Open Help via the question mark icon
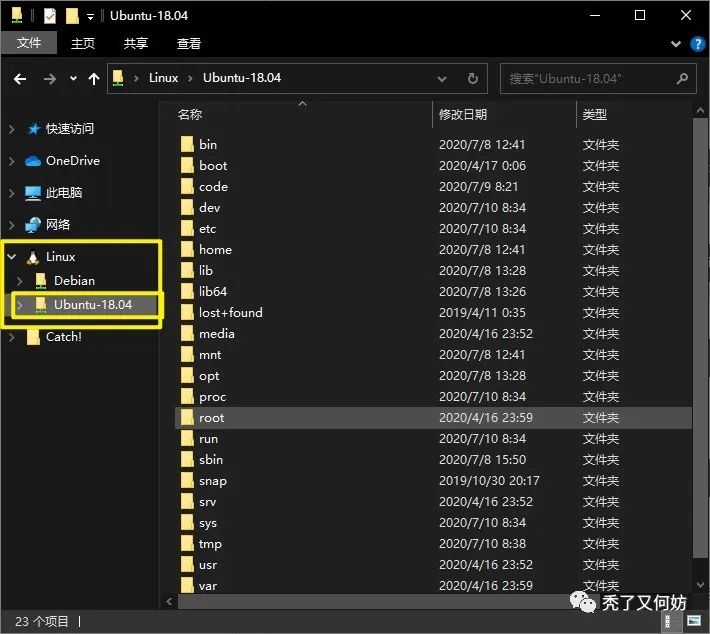710x634 pixels. (x=698, y=44)
